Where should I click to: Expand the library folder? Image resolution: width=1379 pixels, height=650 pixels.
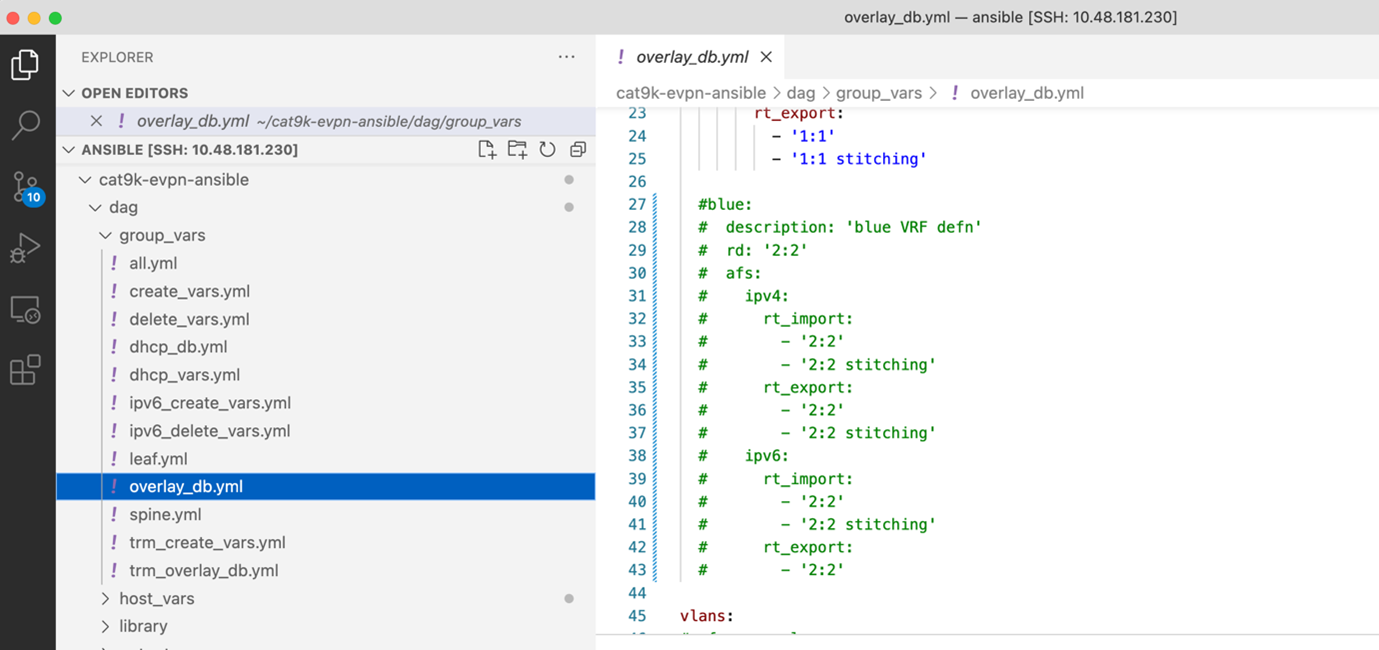105,627
